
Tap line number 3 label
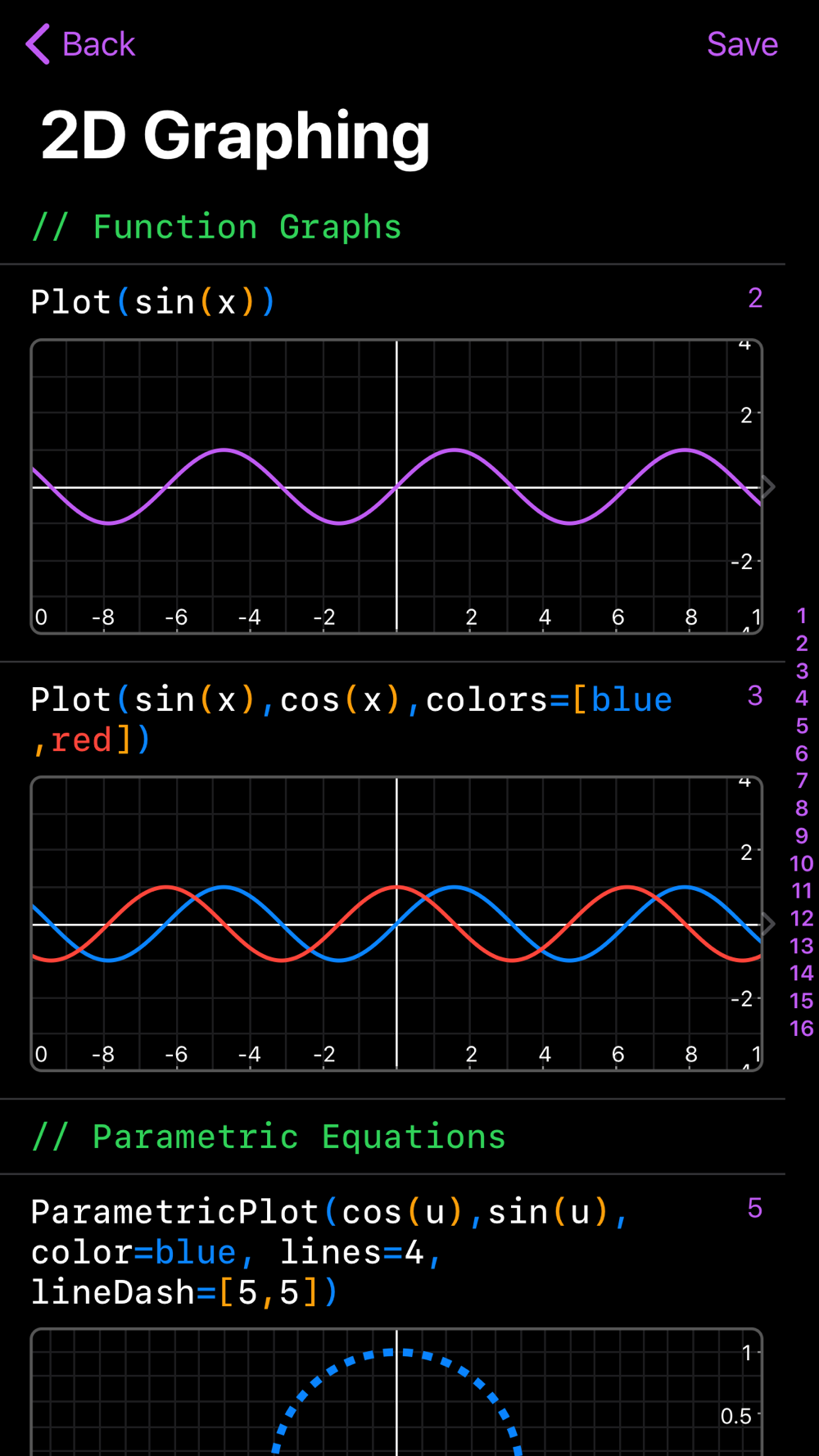pyautogui.click(x=755, y=696)
